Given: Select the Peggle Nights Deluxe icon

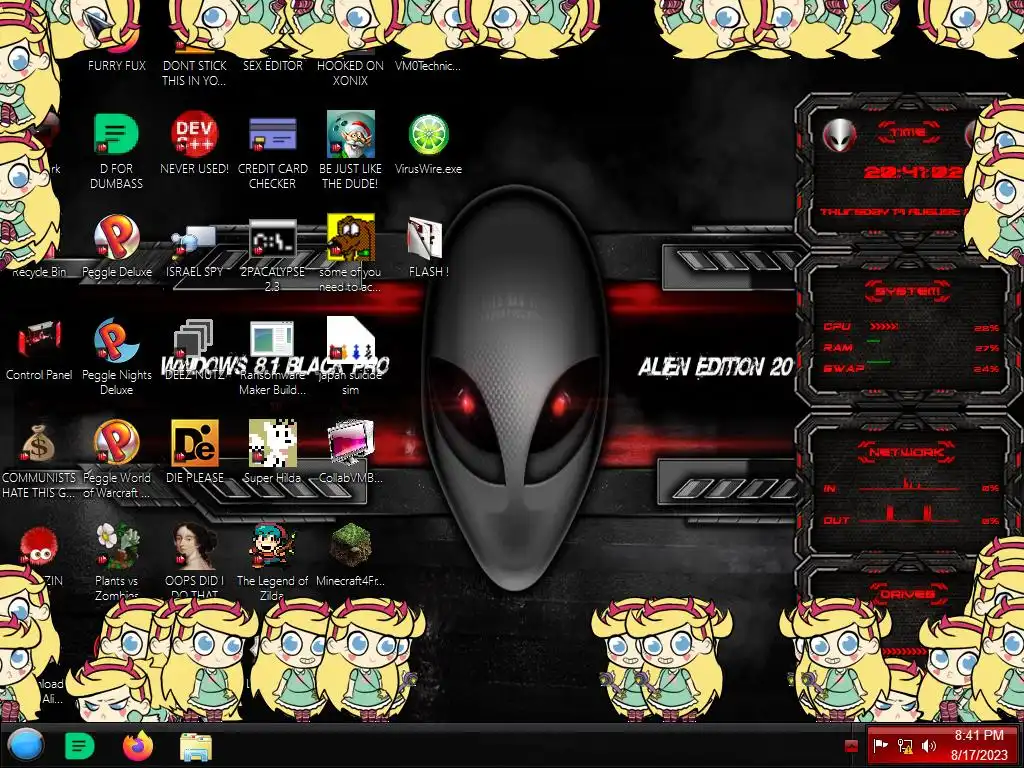Looking at the screenshot, I should (116, 340).
